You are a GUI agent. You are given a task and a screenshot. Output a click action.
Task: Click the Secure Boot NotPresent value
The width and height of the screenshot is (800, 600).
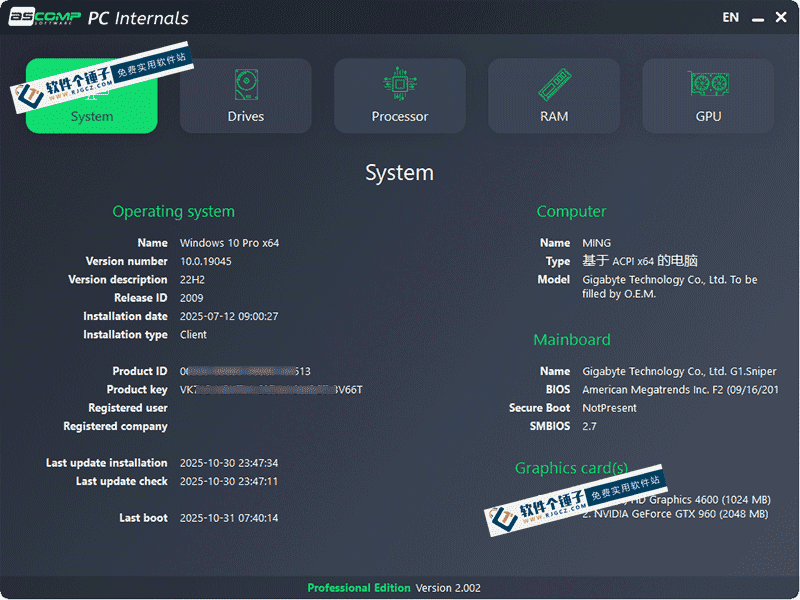point(610,408)
